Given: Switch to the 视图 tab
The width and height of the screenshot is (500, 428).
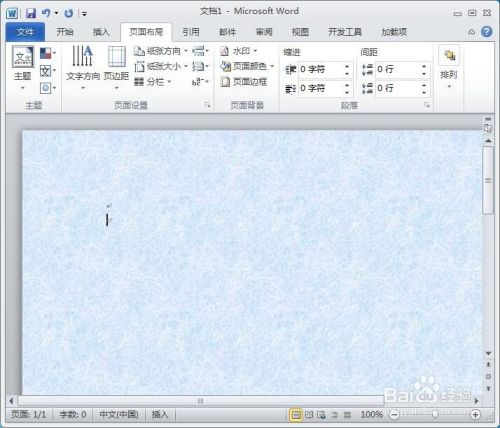Looking at the screenshot, I should click(300, 32).
